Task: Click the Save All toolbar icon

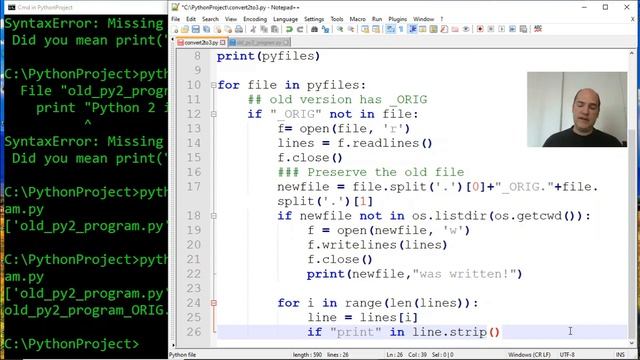Action: coord(207,29)
